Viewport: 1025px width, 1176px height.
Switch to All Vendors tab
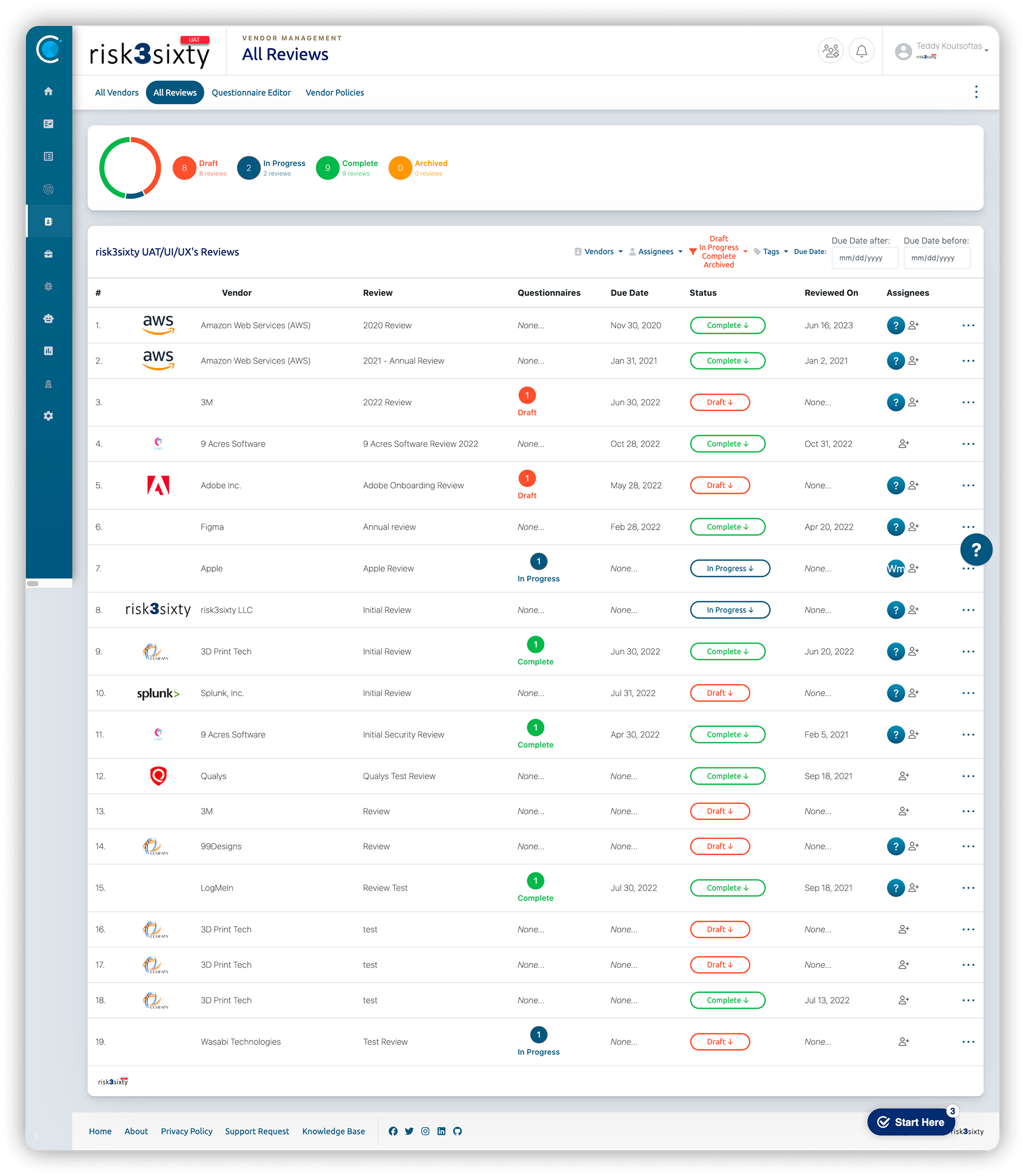117,93
